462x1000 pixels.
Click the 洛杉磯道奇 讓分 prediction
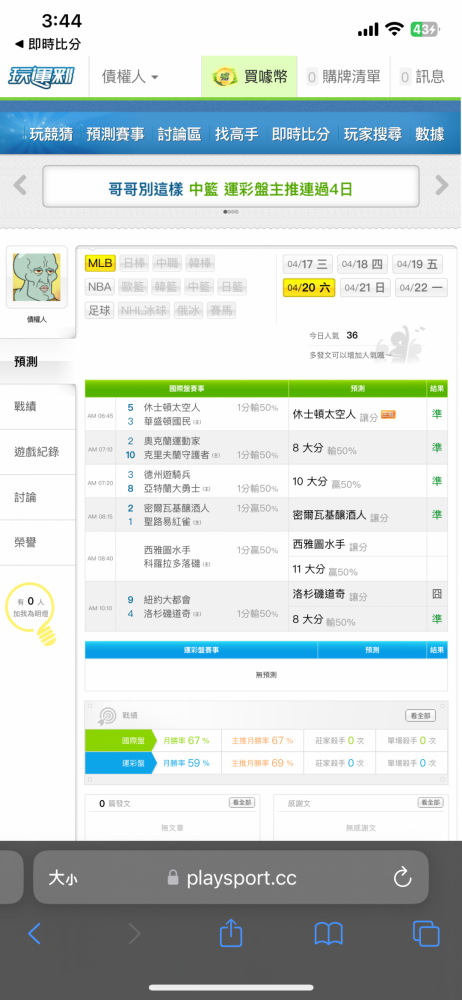tap(330, 595)
